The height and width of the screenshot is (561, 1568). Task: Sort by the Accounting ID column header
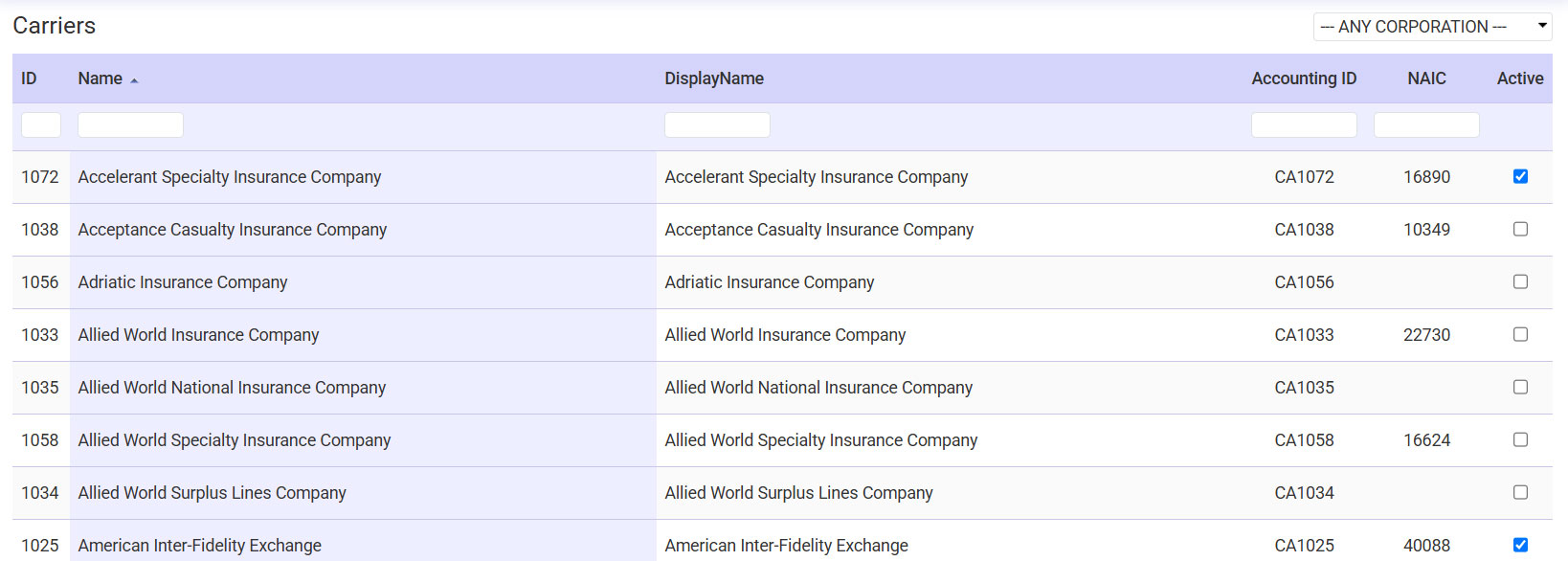tap(1304, 79)
